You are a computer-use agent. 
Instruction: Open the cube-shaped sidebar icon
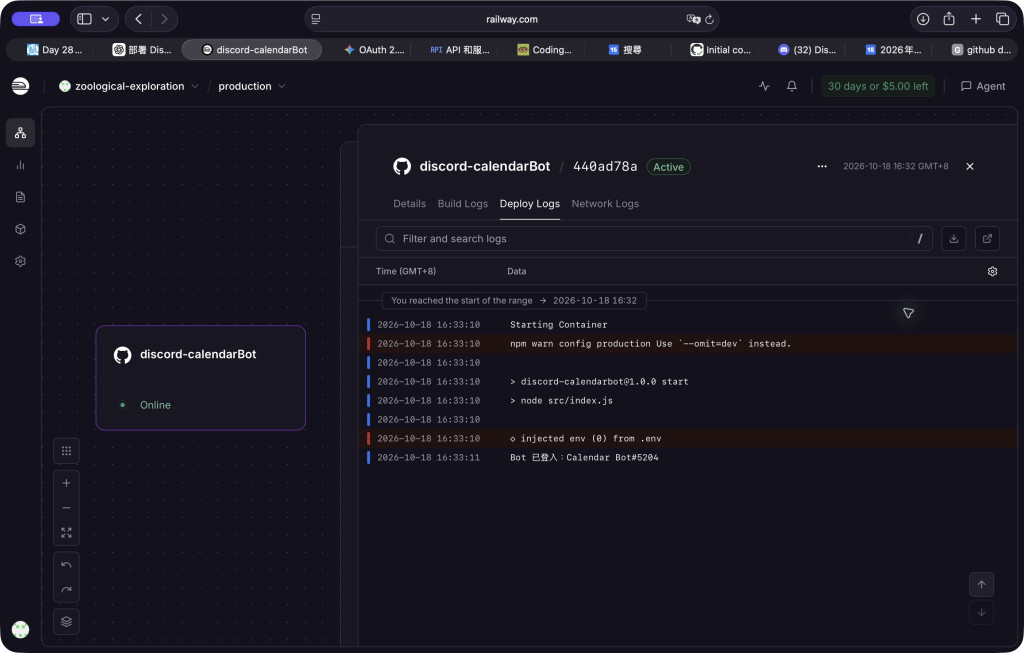point(20,229)
